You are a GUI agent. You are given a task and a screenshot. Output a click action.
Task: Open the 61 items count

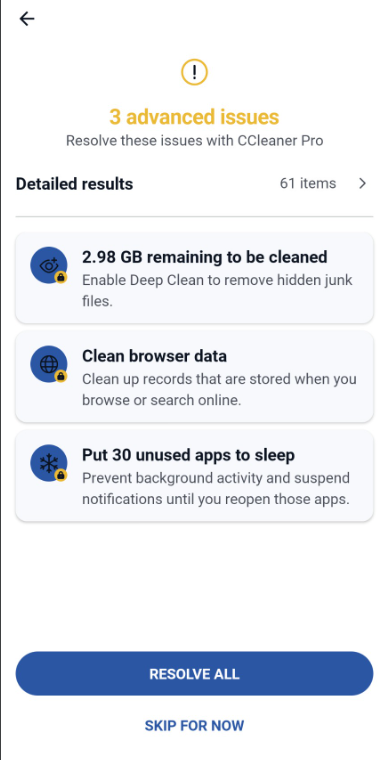tap(308, 184)
